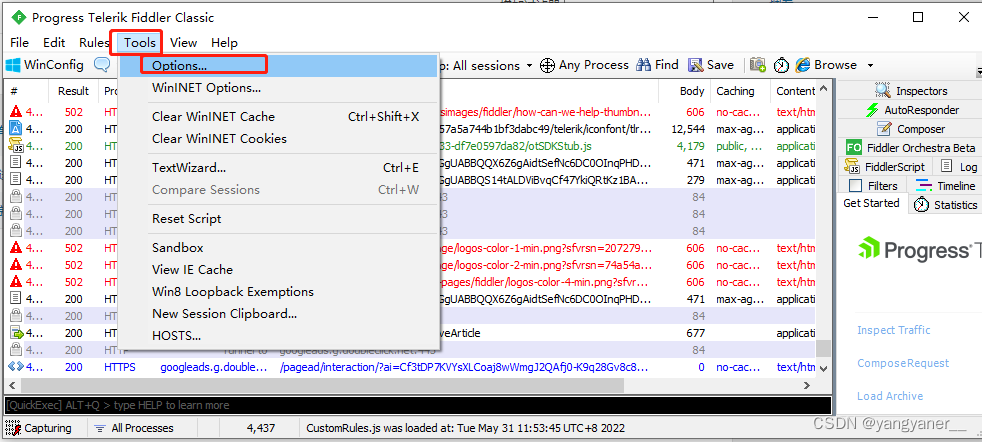
Task: Switch to the AutoResponder tab
Action: click(x=910, y=110)
